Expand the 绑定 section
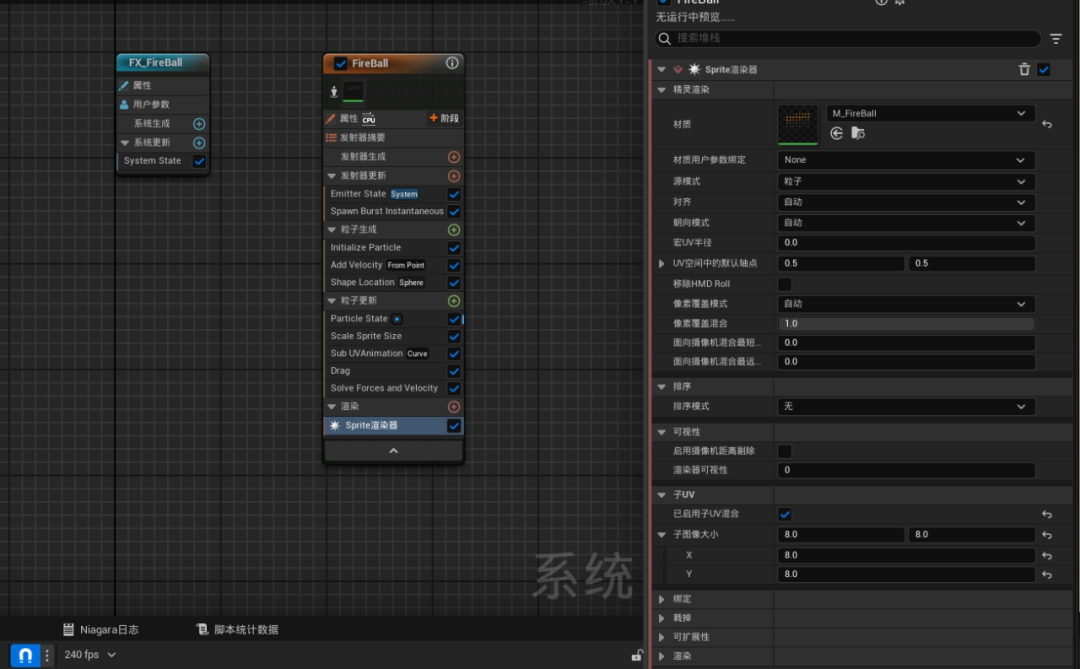The width and height of the screenshot is (1080, 669). [x=662, y=599]
